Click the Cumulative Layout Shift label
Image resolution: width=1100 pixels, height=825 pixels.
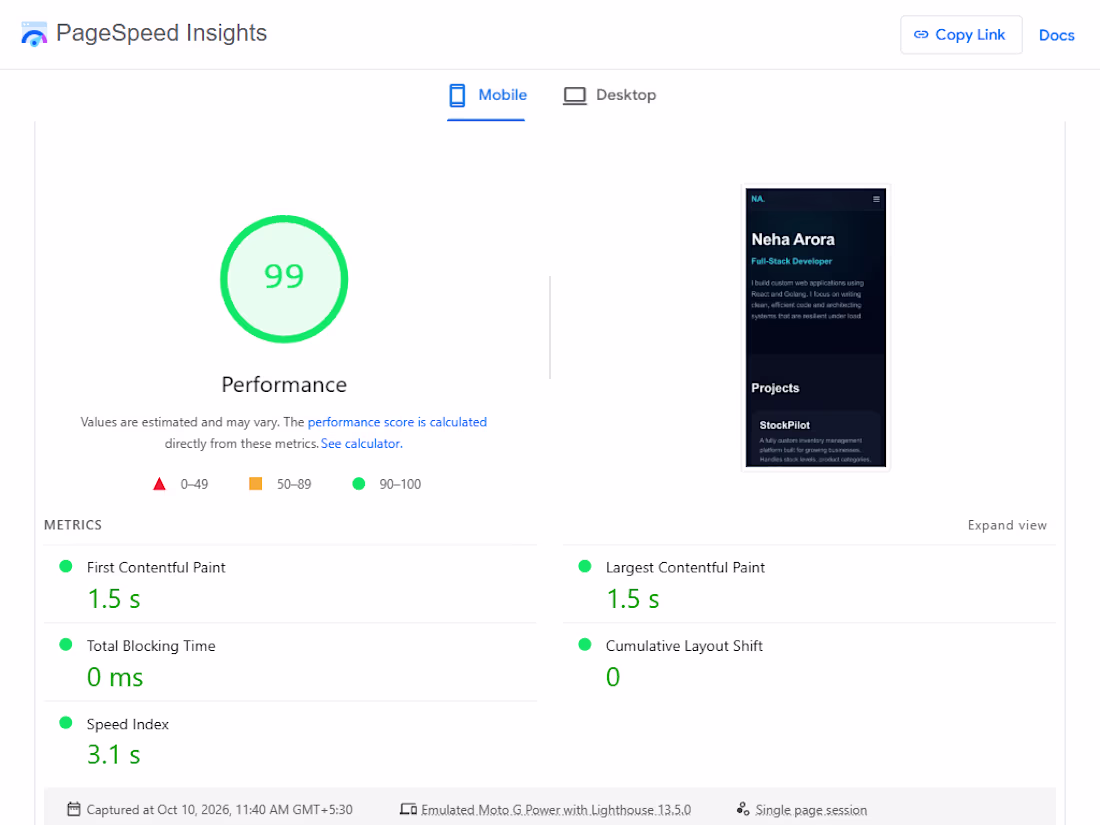coord(684,646)
